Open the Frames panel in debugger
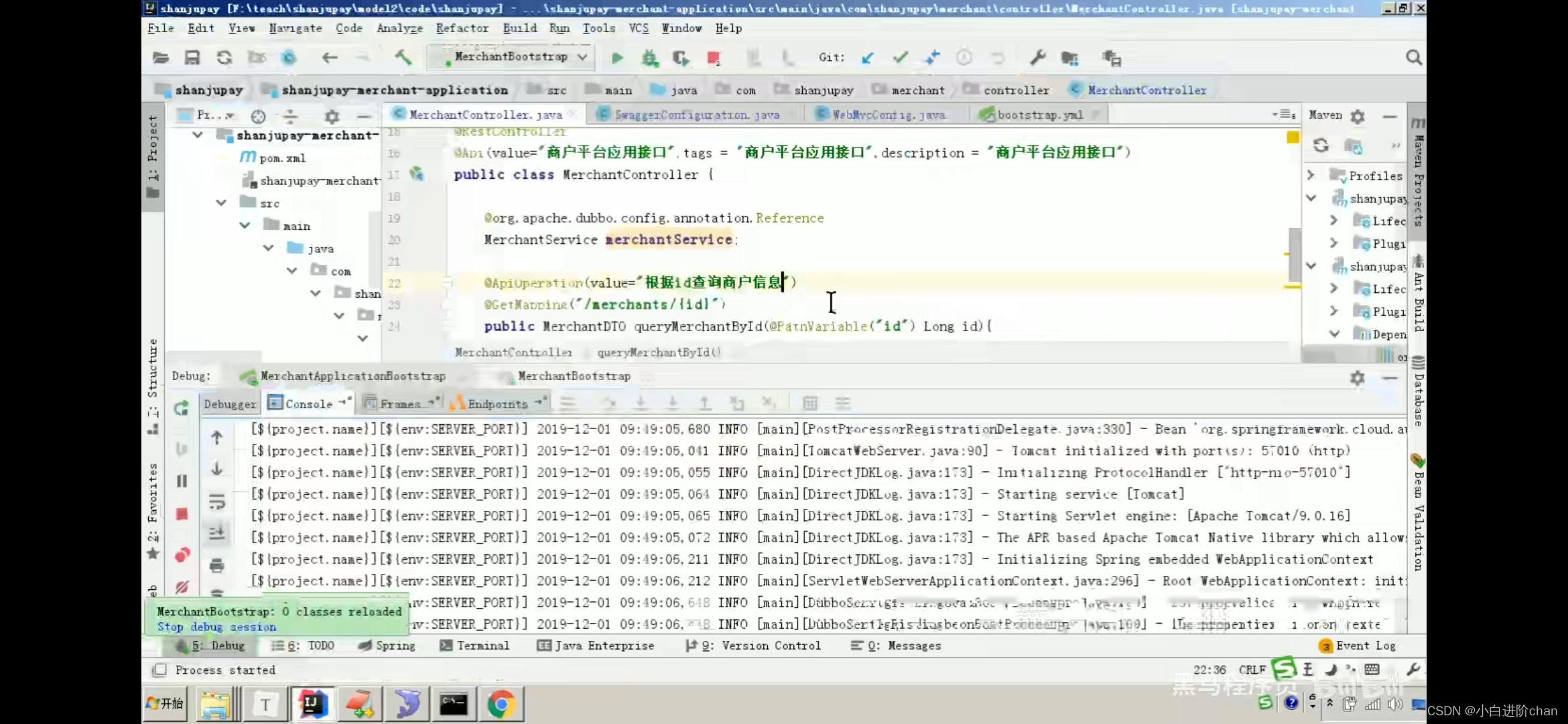 (x=399, y=402)
